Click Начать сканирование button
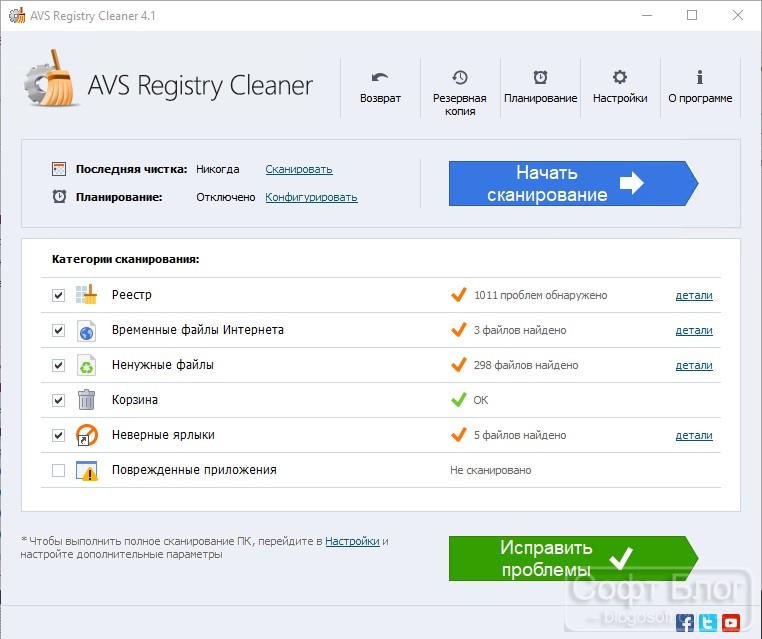762x639 pixels. coord(573,183)
